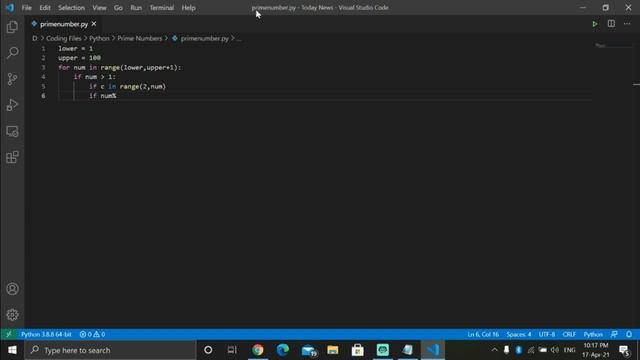Change CRLF end of line sequence
The height and width of the screenshot is (360, 640).
coord(569,334)
